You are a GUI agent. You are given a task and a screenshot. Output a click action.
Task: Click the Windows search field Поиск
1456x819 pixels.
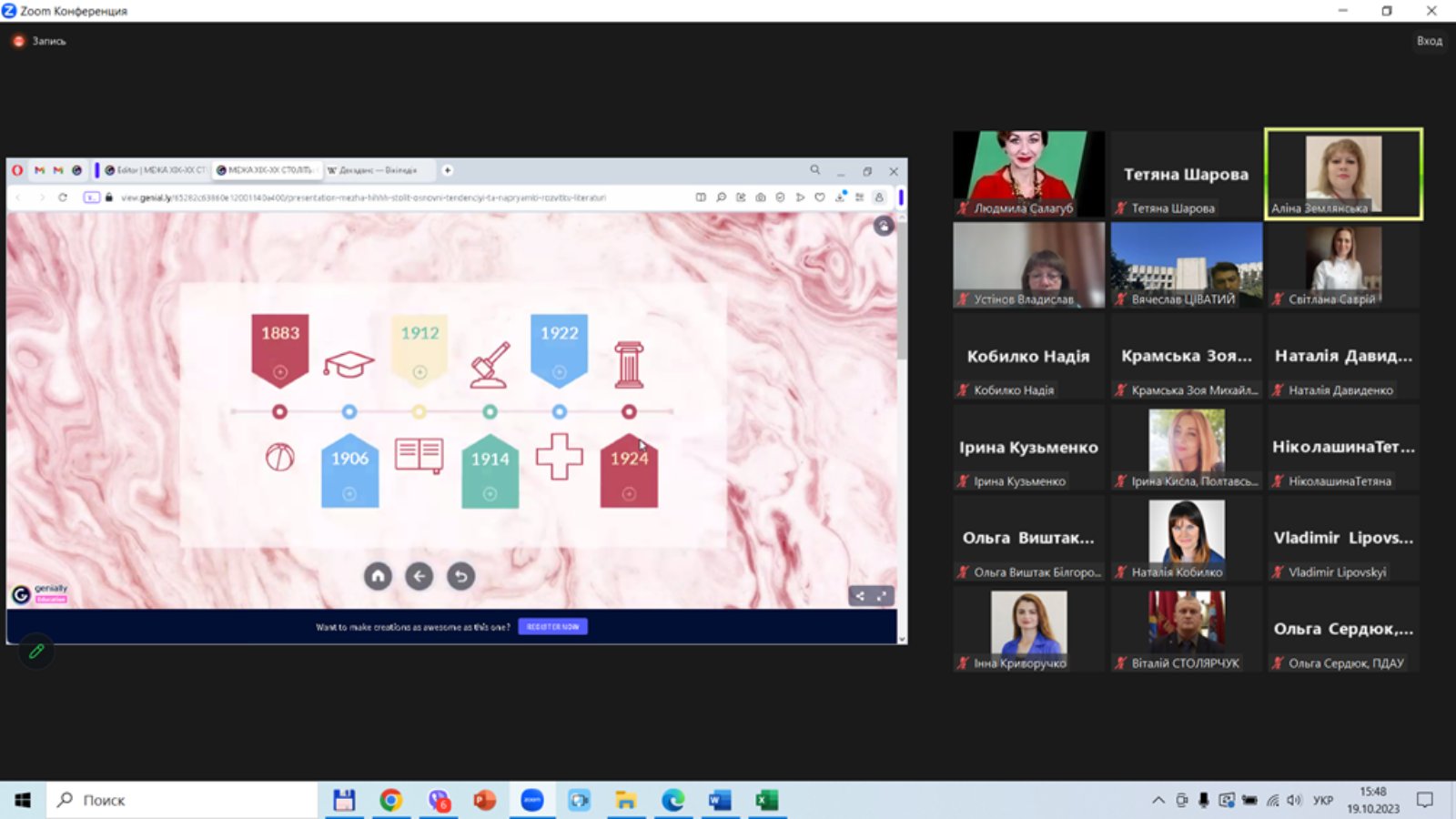(182, 800)
